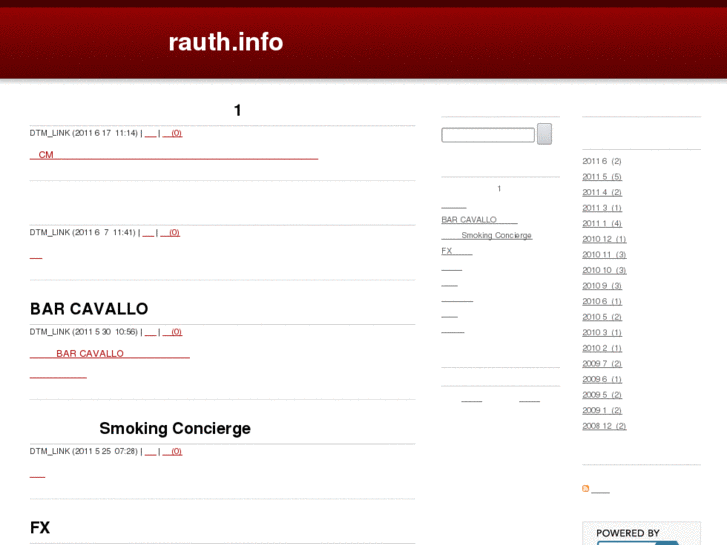
Task: Open comments (0) on 2011 6 17 post
Action: point(172,133)
